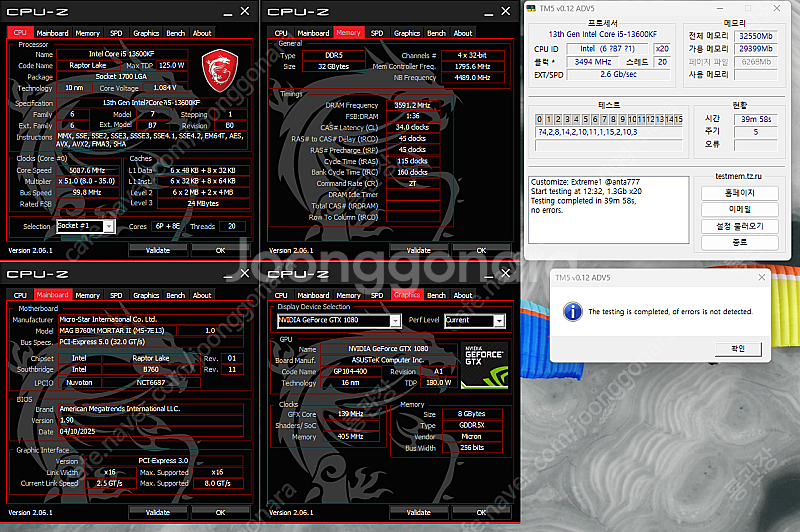Click the BIOS Version 1.90 field

click(151, 420)
